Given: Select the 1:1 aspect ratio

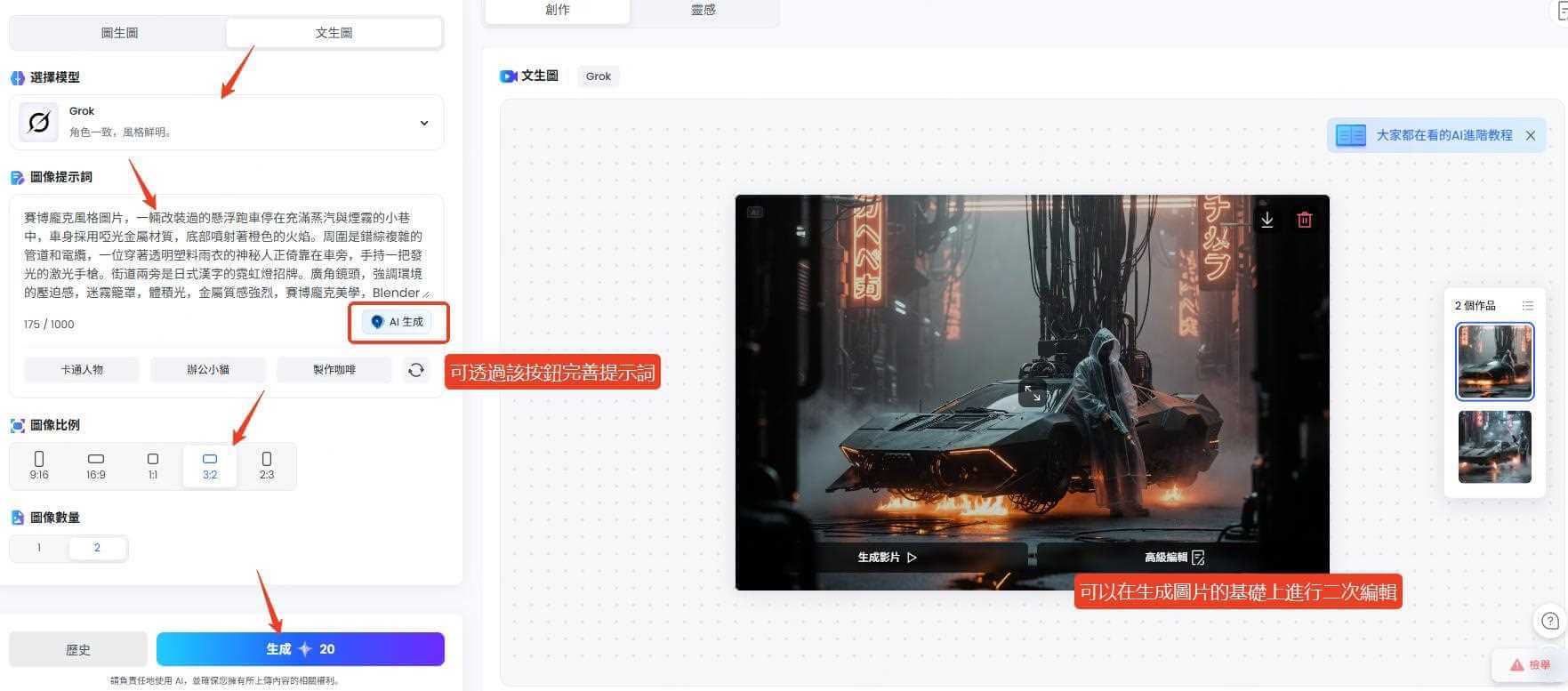Looking at the screenshot, I should [153, 465].
